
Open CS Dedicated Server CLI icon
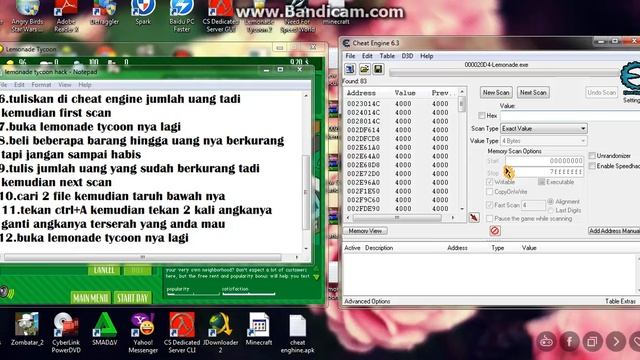(182, 333)
